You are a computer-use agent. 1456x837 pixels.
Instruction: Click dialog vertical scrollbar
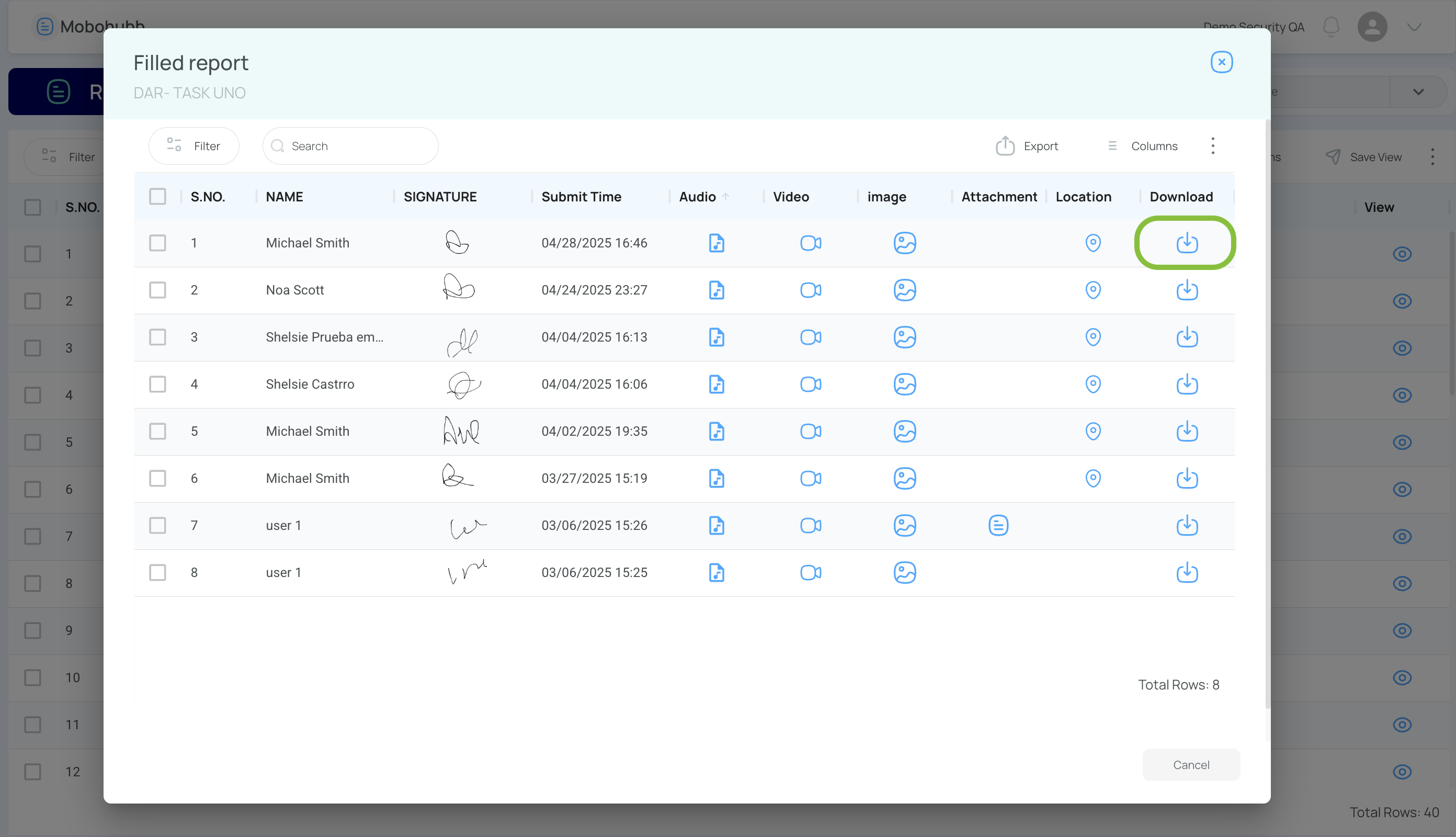click(x=1268, y=414)
